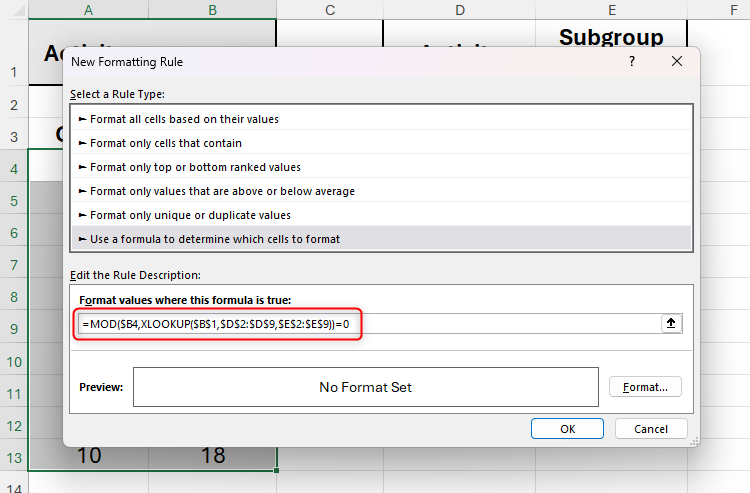This screenshot has width=750, height=493.
Task: Open the Format... button
Action: pyautogui.click(x=645, y=387)
